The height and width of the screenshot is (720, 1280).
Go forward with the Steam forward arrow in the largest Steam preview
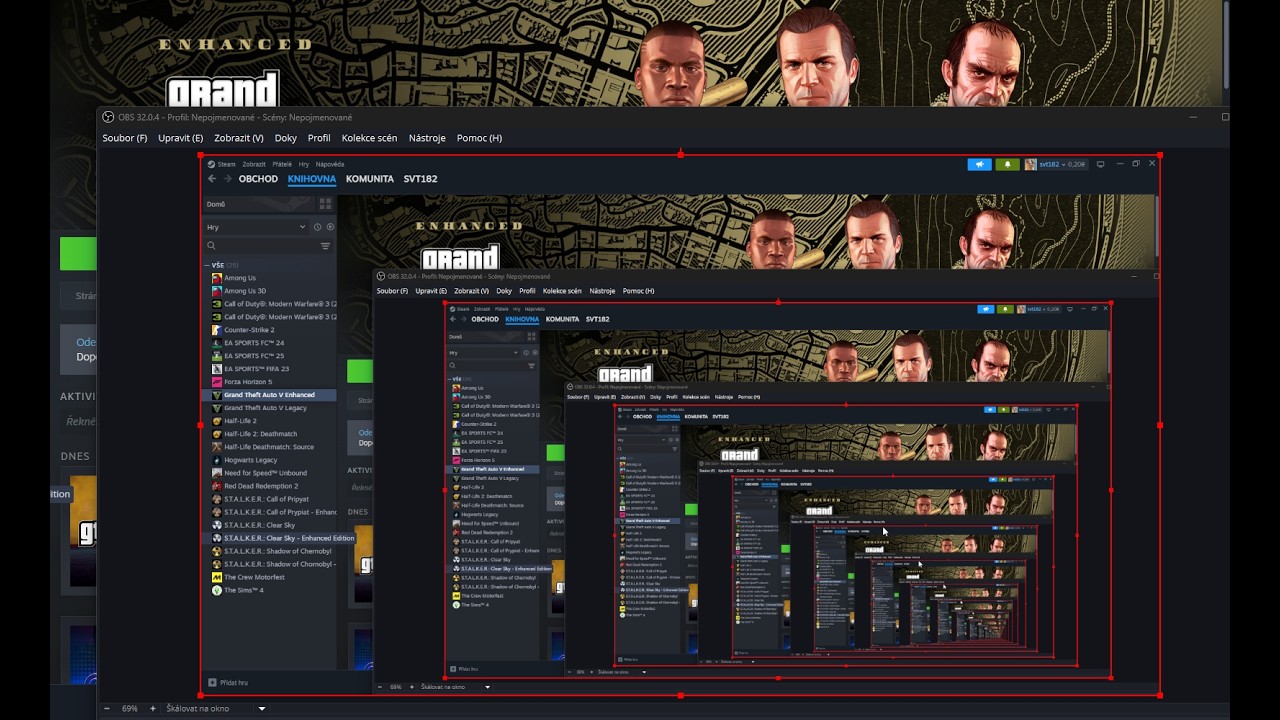228,179
